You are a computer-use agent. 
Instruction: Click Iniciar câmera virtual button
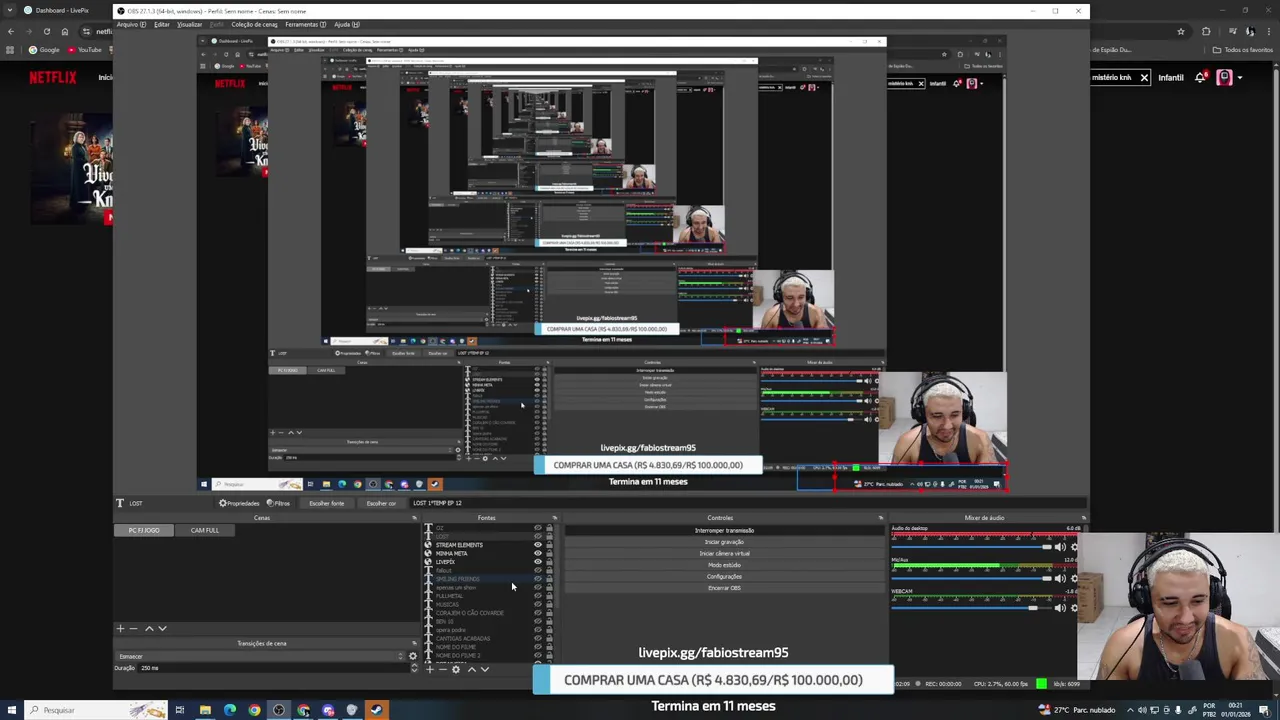(x=724, y=553)
